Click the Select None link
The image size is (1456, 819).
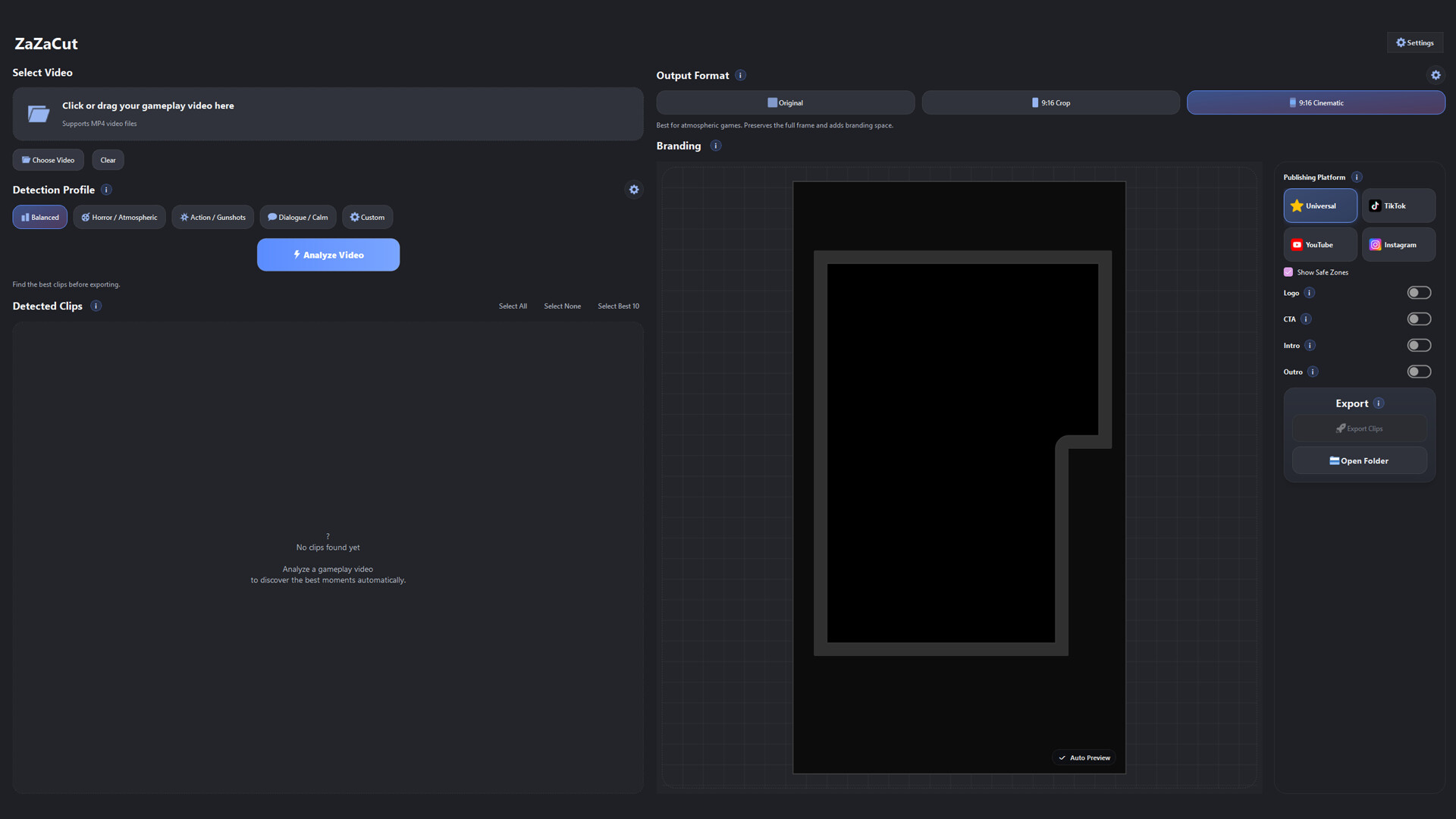pyautogui.click(x=562, y=306)
